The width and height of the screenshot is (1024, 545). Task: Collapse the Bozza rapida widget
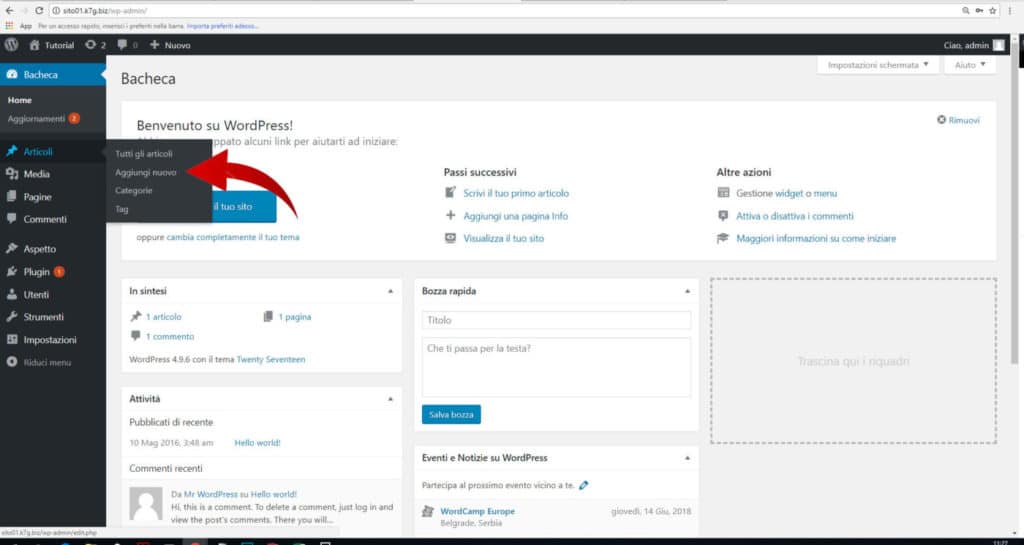pos(687,291)
